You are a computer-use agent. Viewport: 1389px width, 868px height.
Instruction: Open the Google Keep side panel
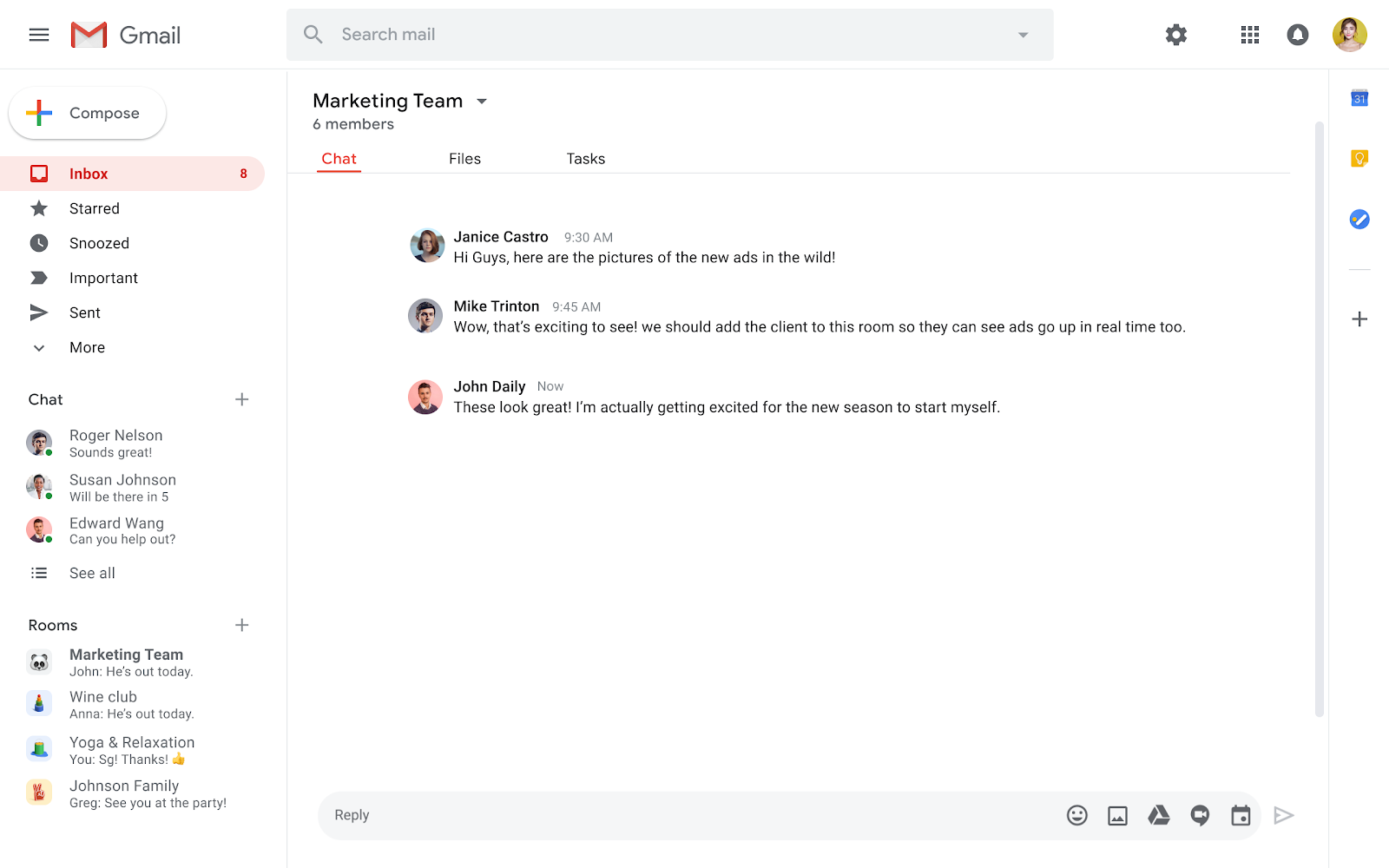[1359, 158]
